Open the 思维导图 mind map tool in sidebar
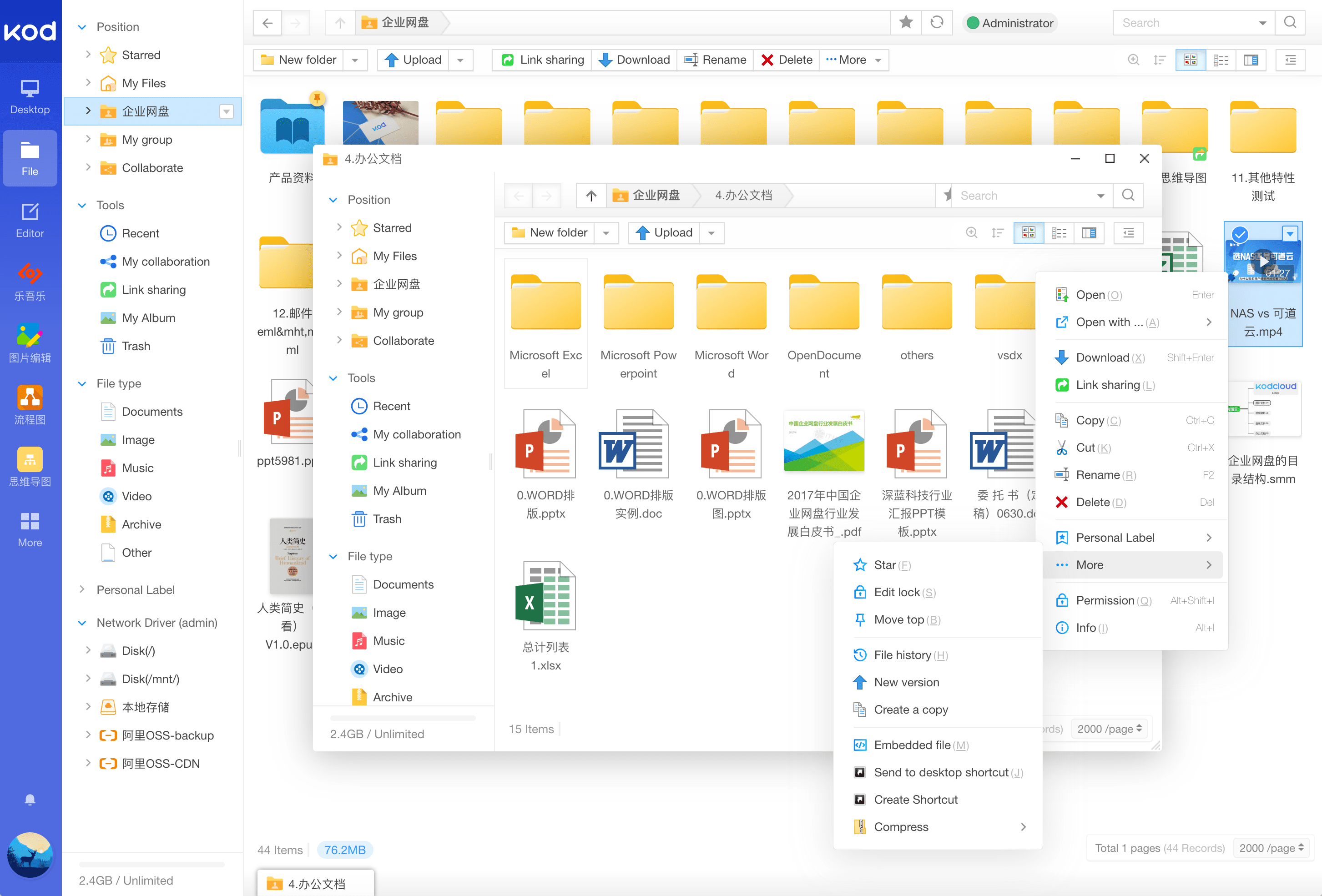The image size is (1322, 896). [x=30, y=467]
